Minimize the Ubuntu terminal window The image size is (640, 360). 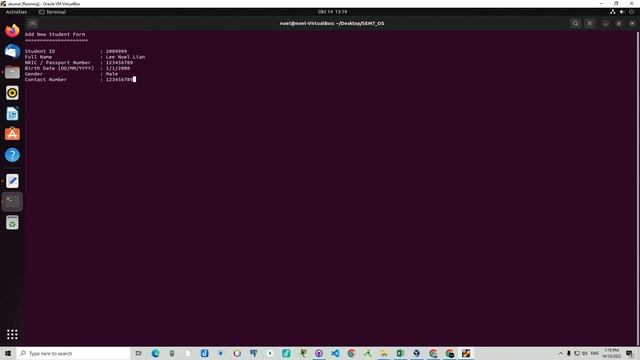tap(605, 23)
